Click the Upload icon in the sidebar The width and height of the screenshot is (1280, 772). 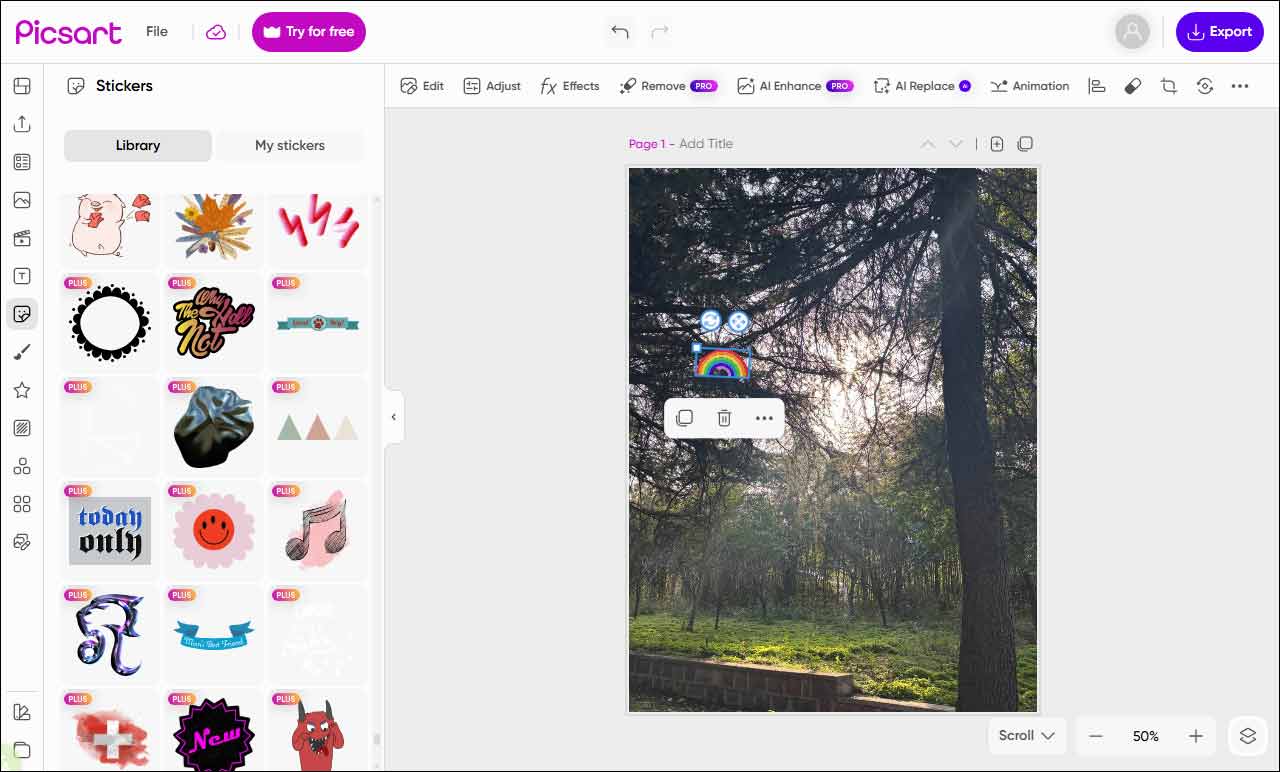(22, 123)
